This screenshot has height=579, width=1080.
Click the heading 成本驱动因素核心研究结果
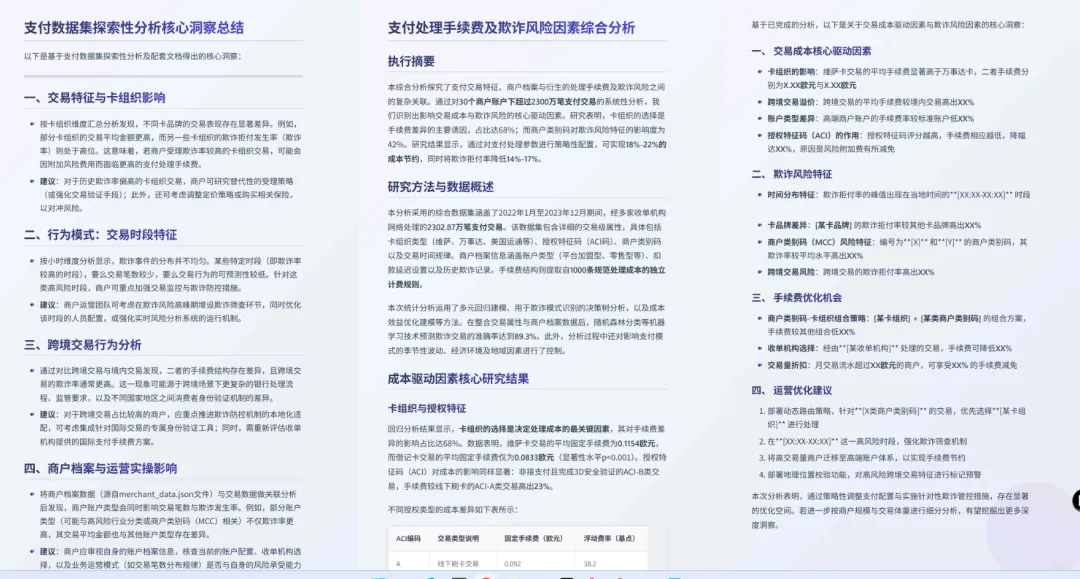tap(458, 378)
